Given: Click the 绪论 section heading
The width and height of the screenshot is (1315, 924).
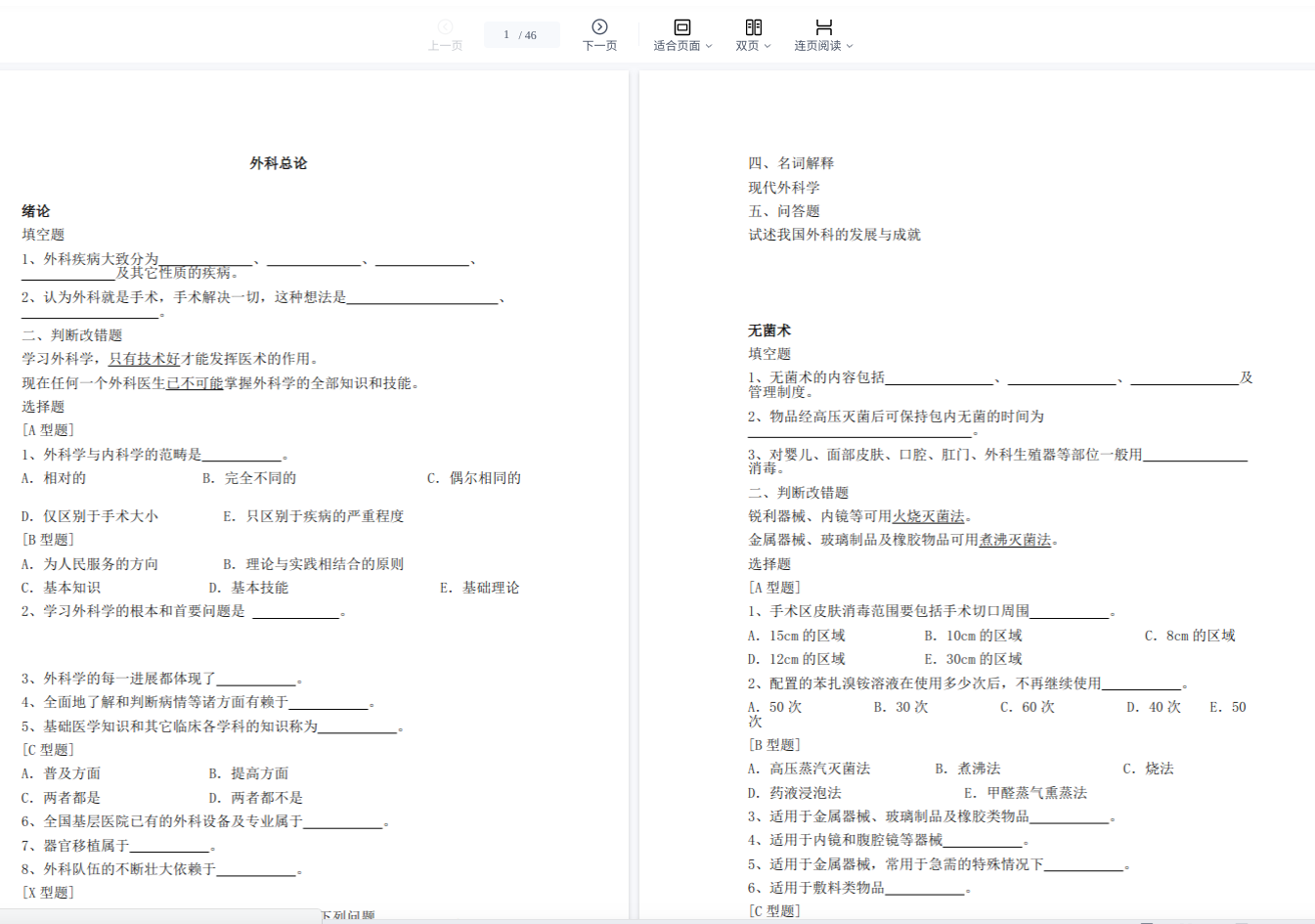Looking at the screenshot, I should coord(36,211).
